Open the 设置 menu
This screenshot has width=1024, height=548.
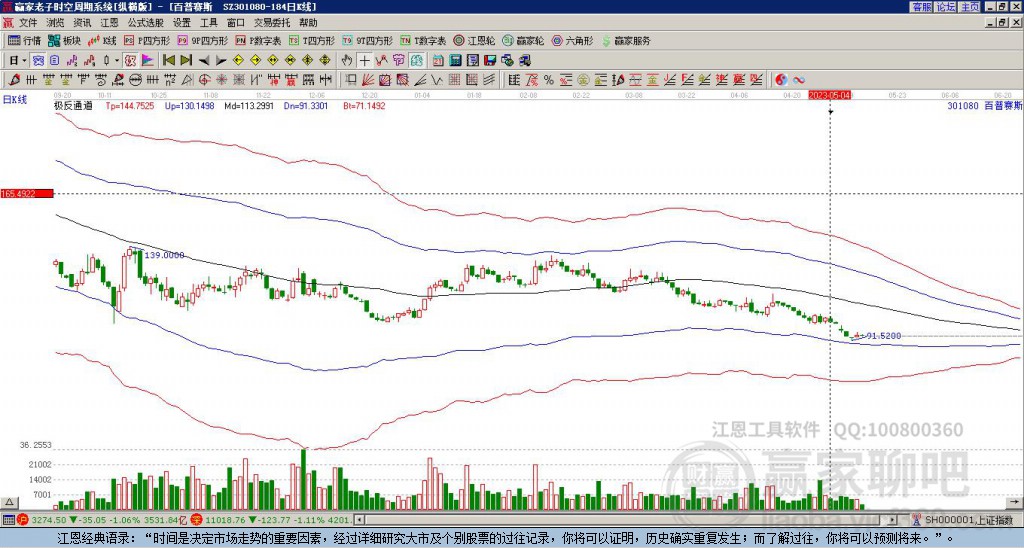pos(182,23)
